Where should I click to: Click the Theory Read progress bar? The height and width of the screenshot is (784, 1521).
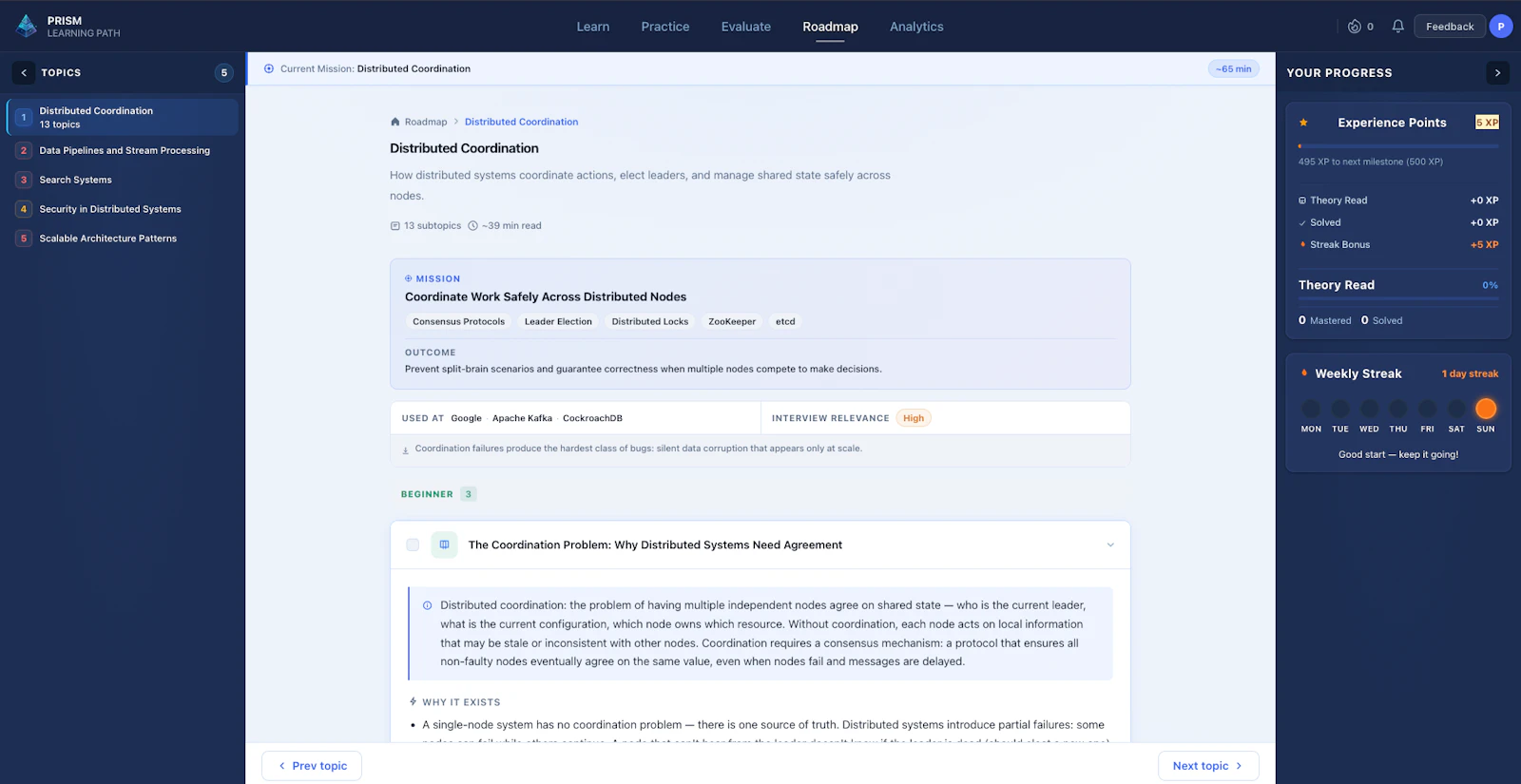click(x=1398, y=299)
